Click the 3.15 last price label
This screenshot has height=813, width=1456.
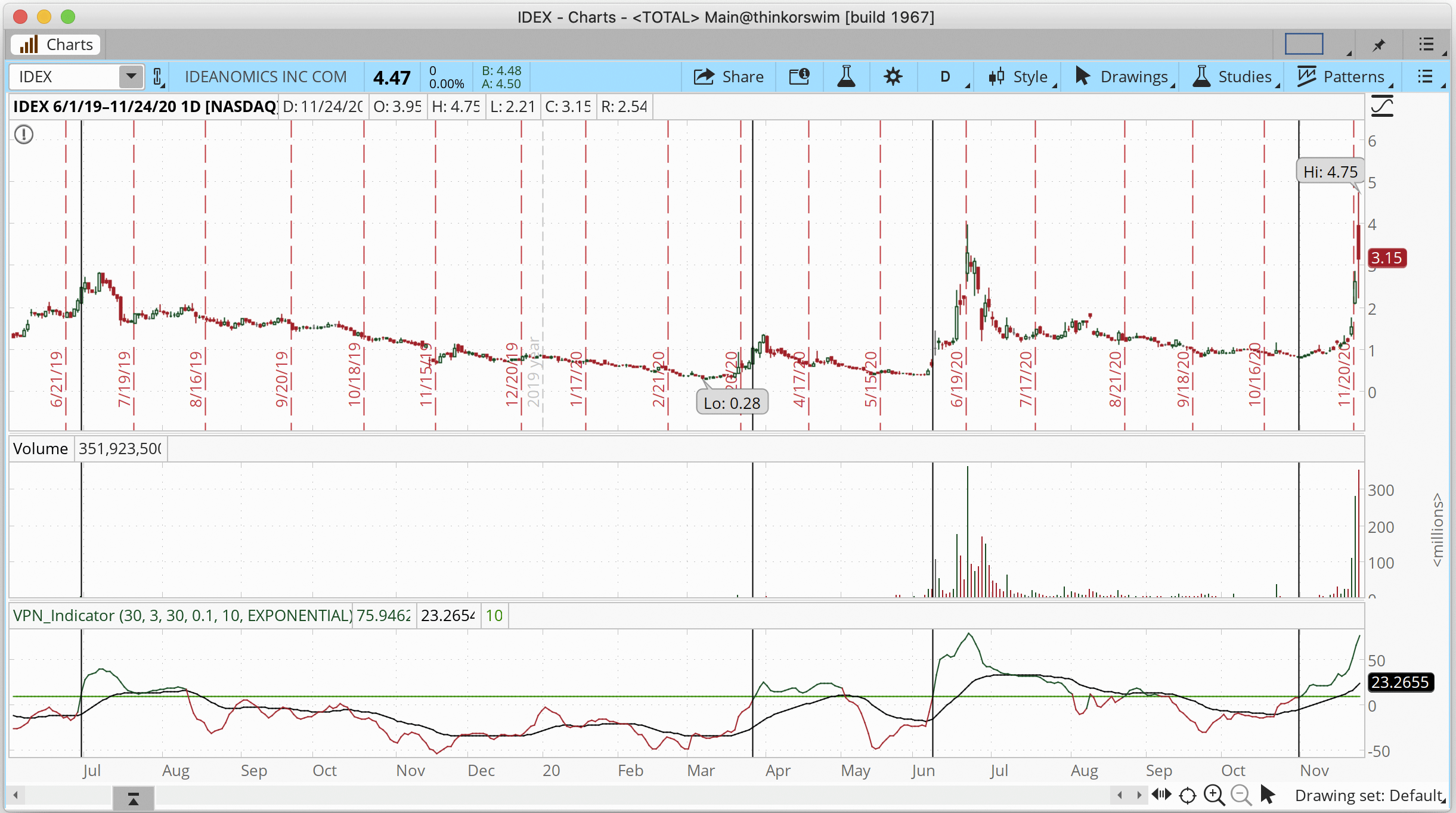click(1387, 258)
